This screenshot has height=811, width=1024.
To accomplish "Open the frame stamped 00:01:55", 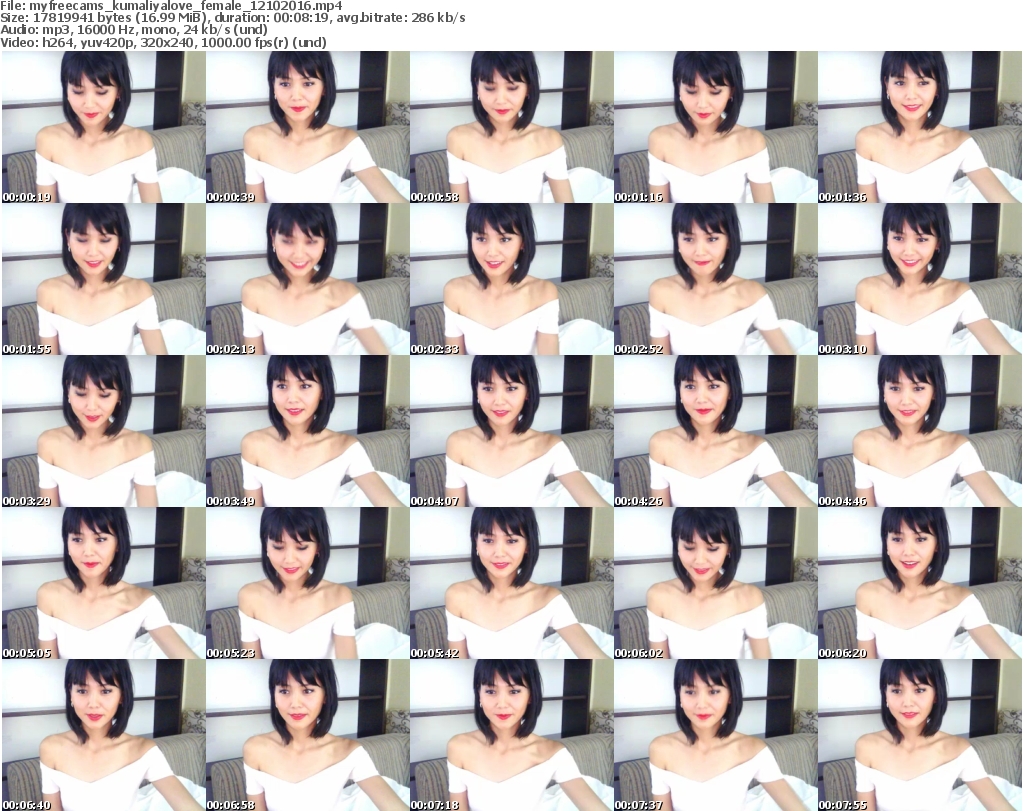I will pos(104,279).
